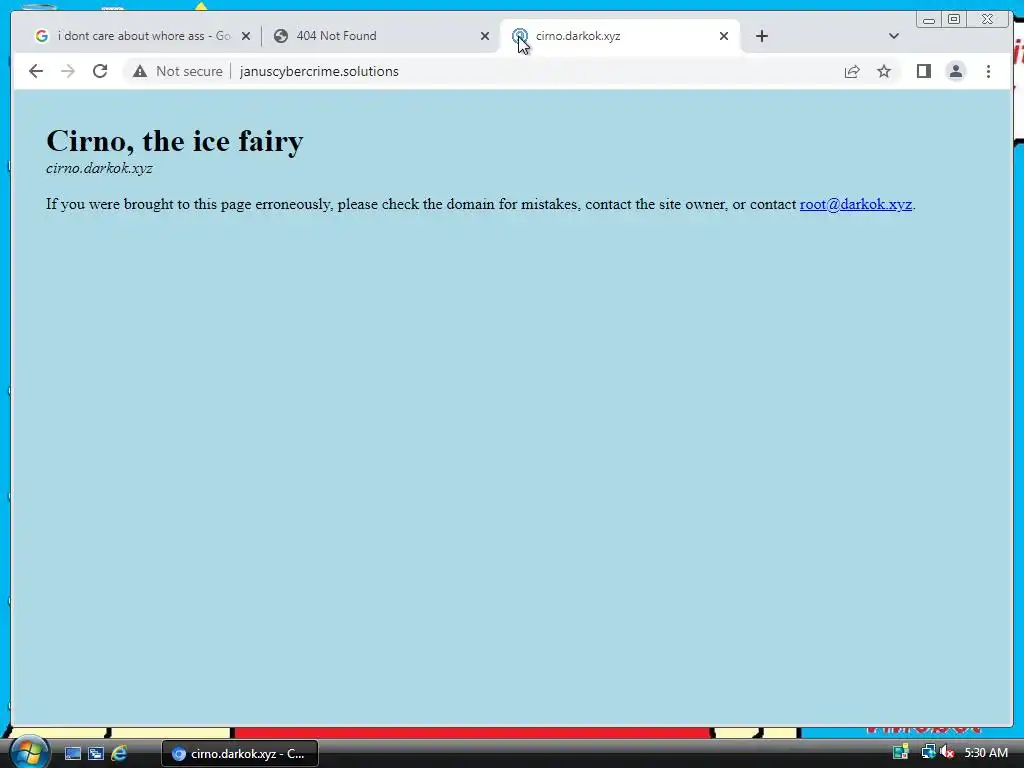
Task: Open a new tab
Action: tap(761, 36)
